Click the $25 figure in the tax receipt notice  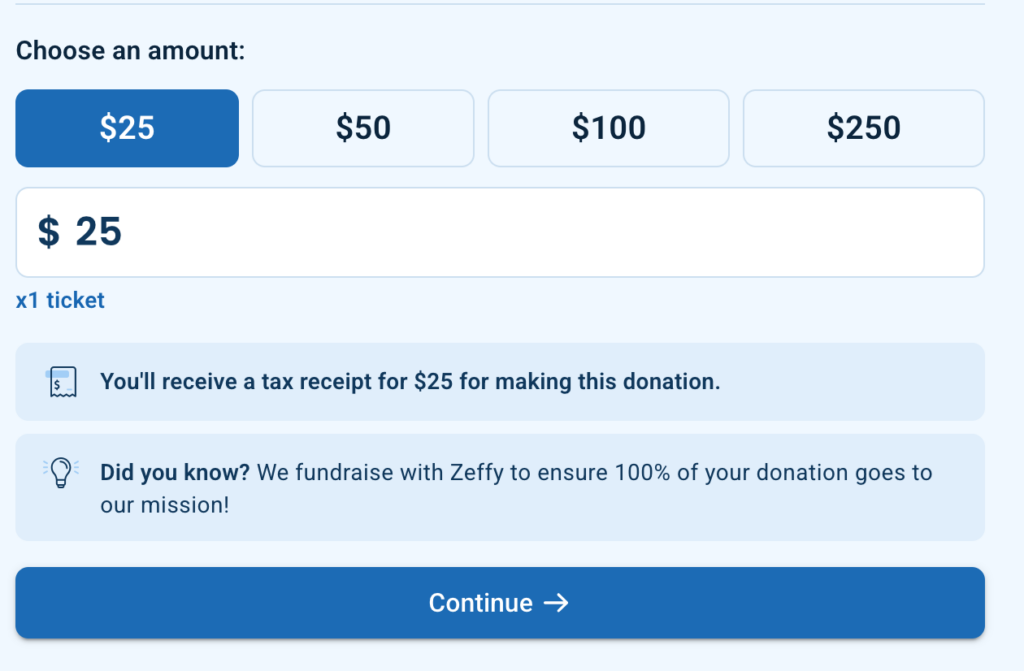pyautogui.click(x=433, y=382)
